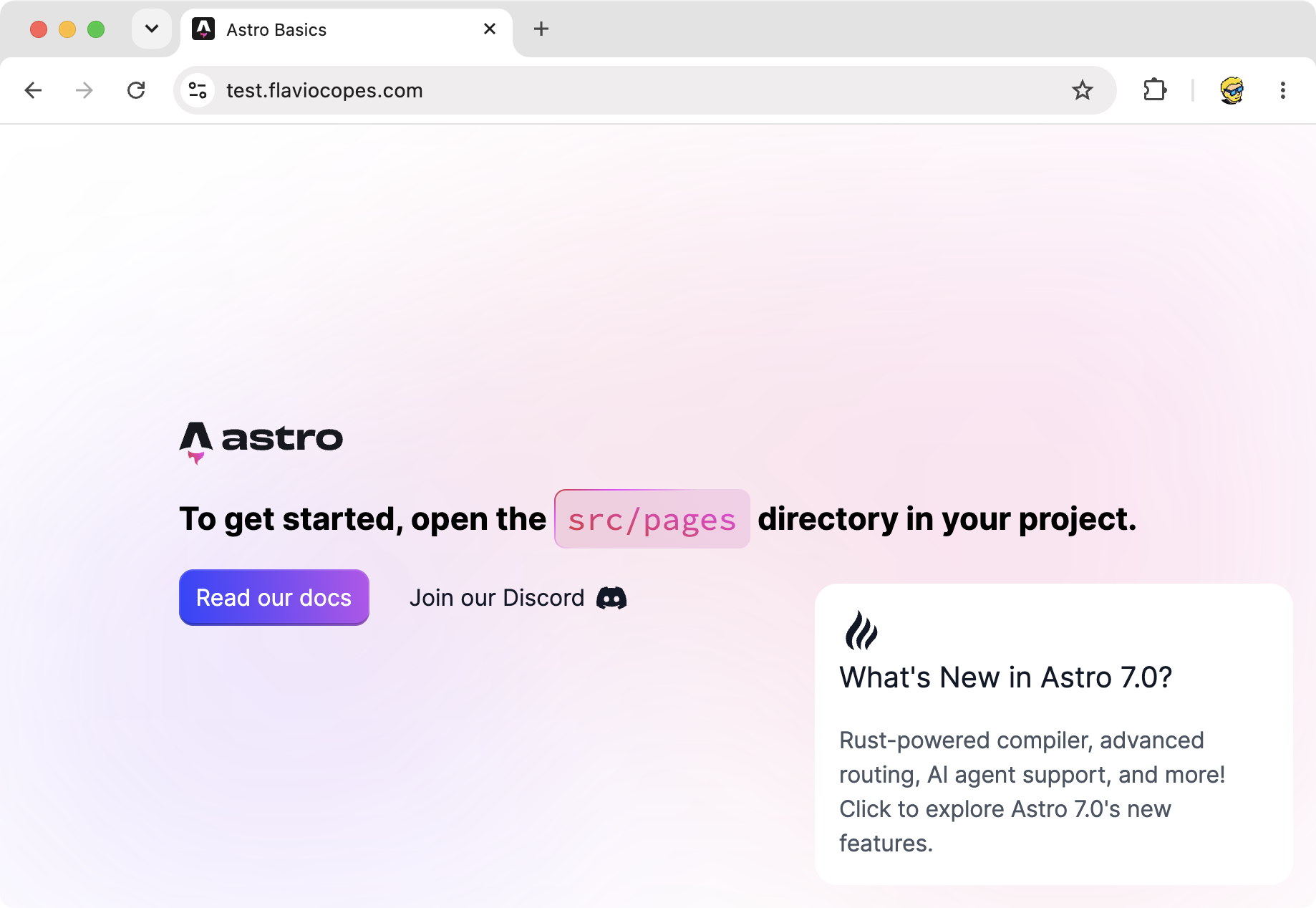The height and width of the screenshot is (908, 1316).
Task: Click the Discord logo icon
Action: pyautogui.click(x=611, y=598)
